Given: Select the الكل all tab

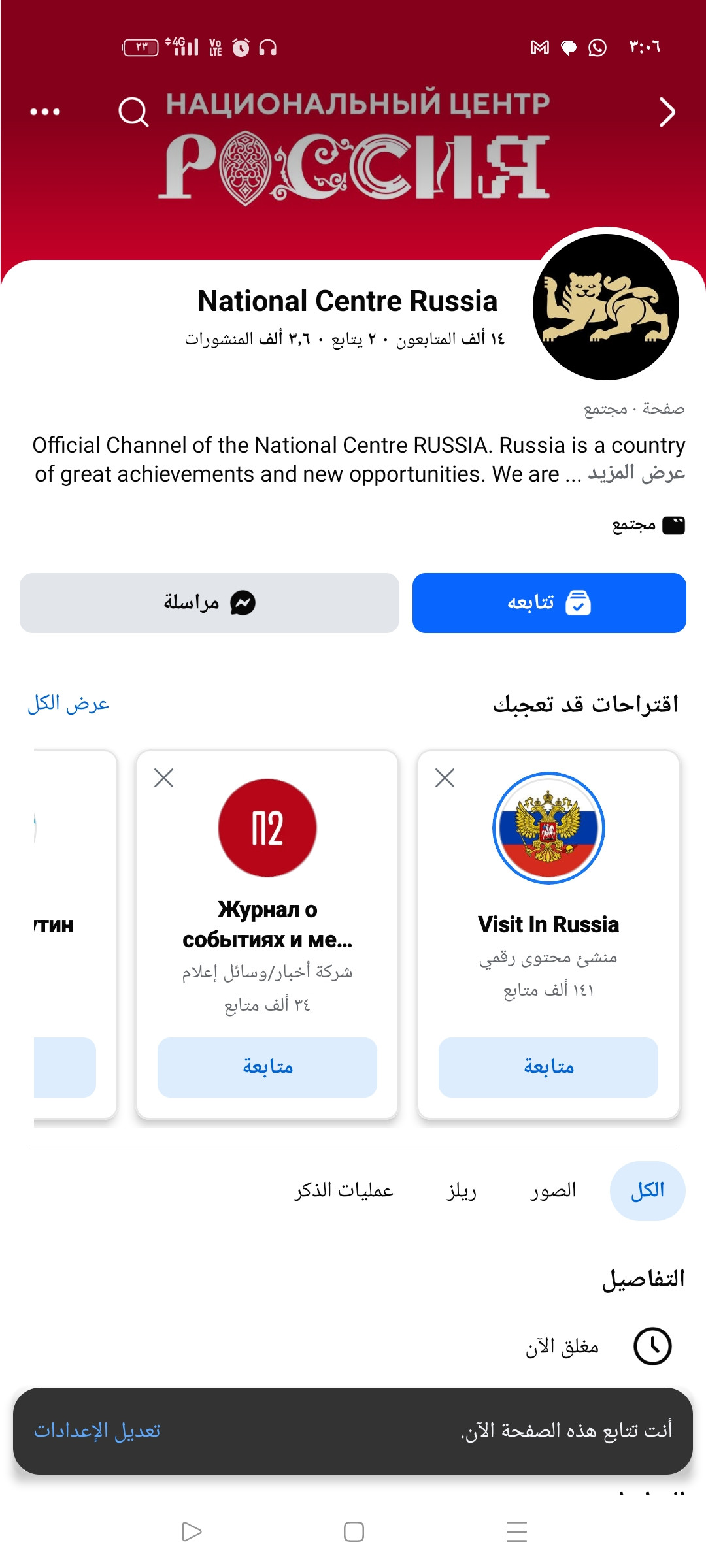Looking at the screenshot, I should 647,1190.
